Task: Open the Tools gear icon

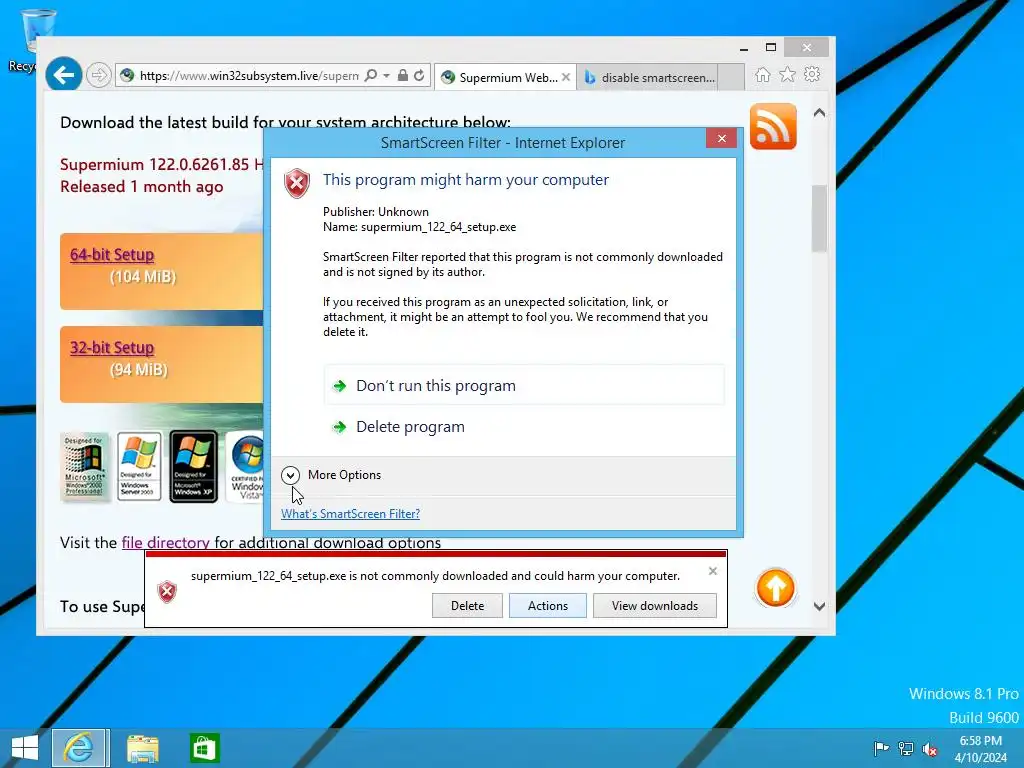Action: coord(812,75)
